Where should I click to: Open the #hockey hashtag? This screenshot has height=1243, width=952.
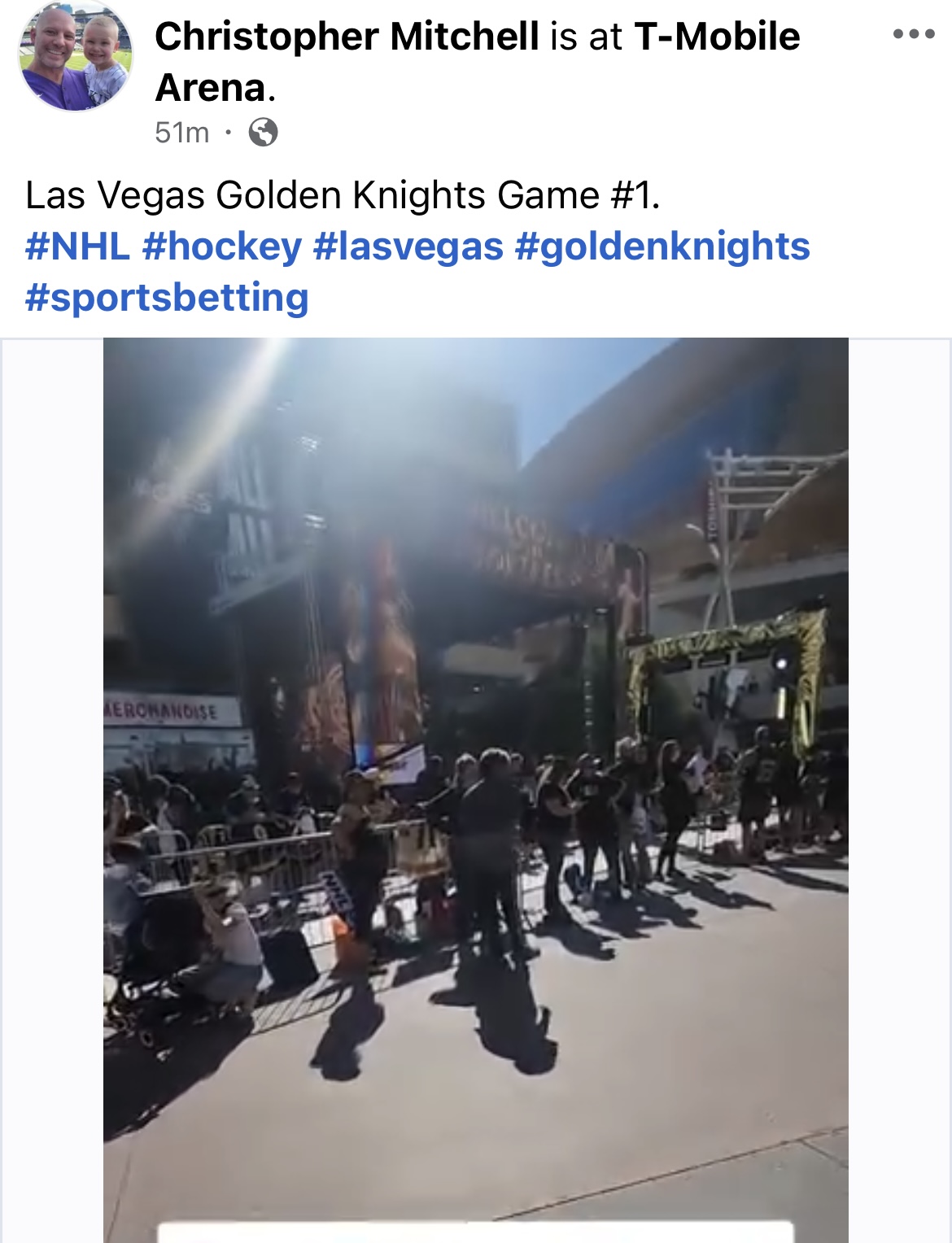221,246
